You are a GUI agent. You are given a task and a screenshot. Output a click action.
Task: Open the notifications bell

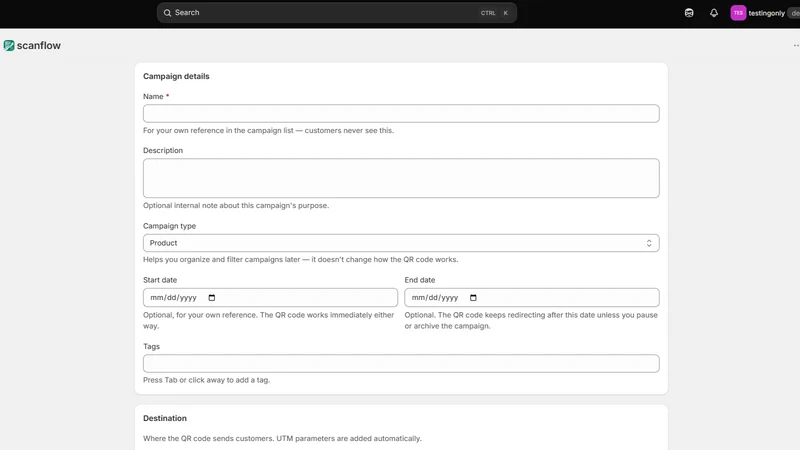pos(714,13)
